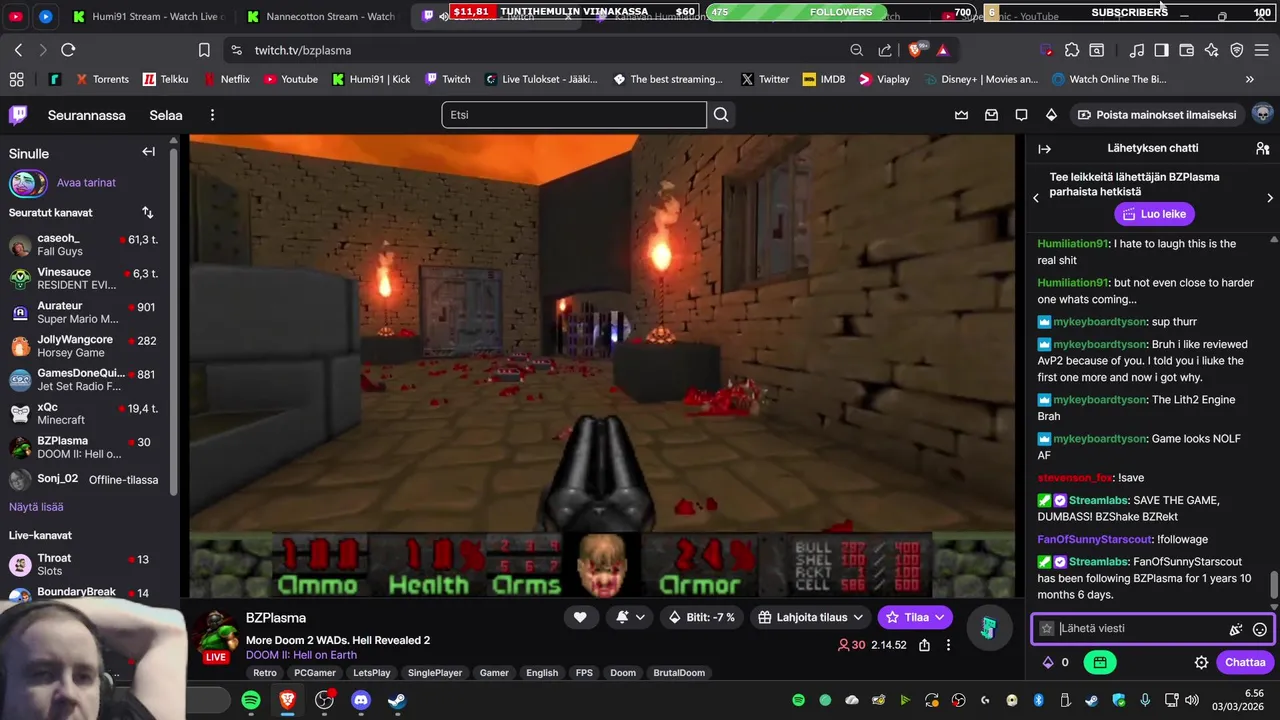Open Prime loot crown icon

(961, 115)
